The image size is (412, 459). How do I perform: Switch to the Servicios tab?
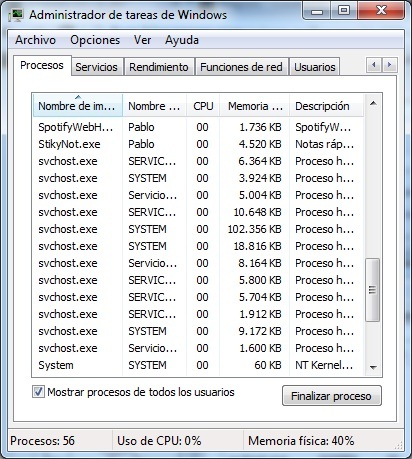[x=96, y=67]
